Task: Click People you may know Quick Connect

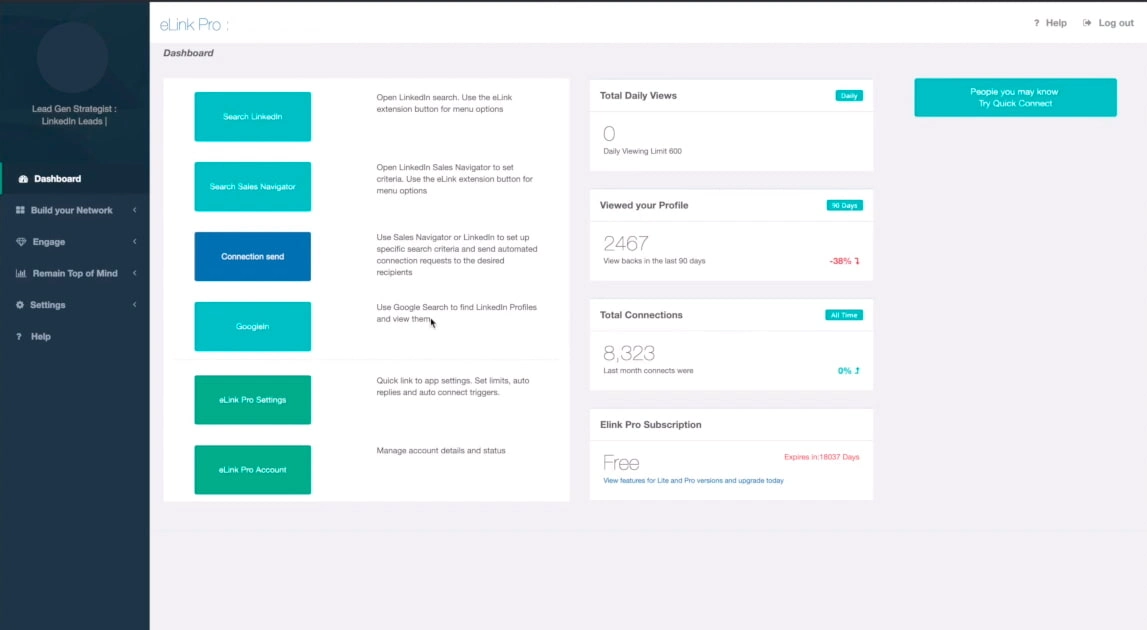Action: 1015,97
